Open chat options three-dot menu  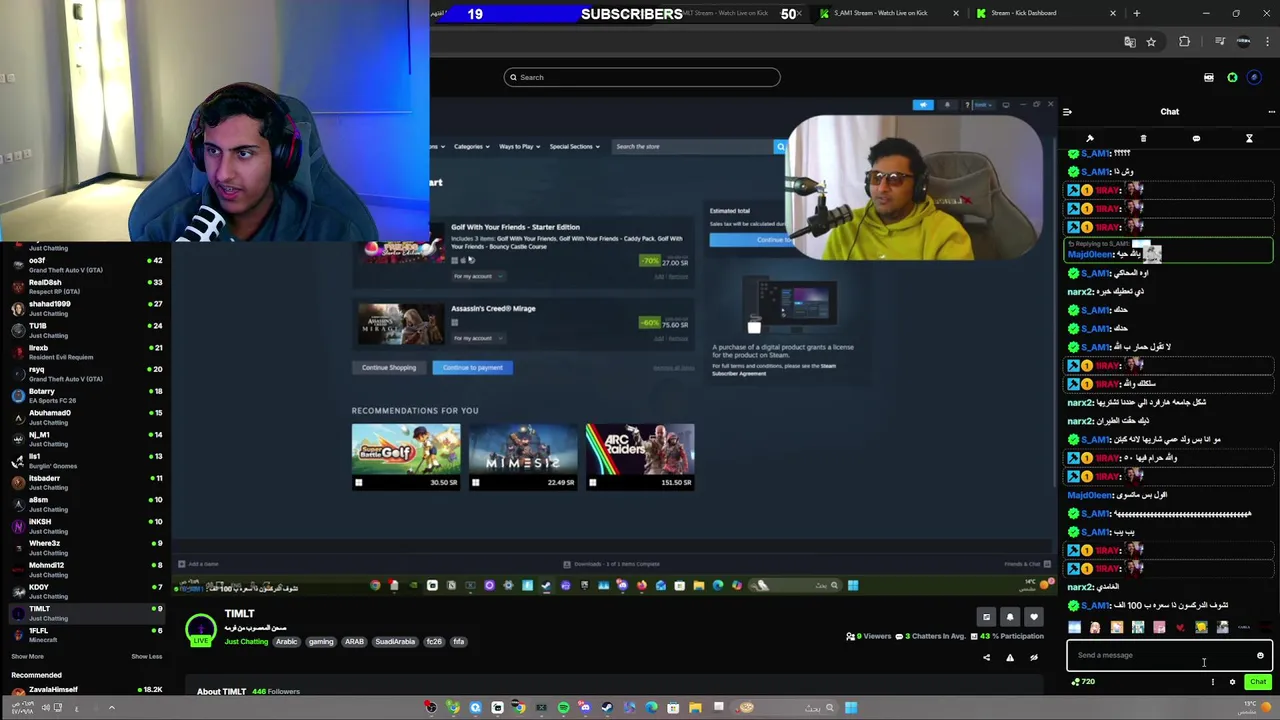[x=1271, y=112]
